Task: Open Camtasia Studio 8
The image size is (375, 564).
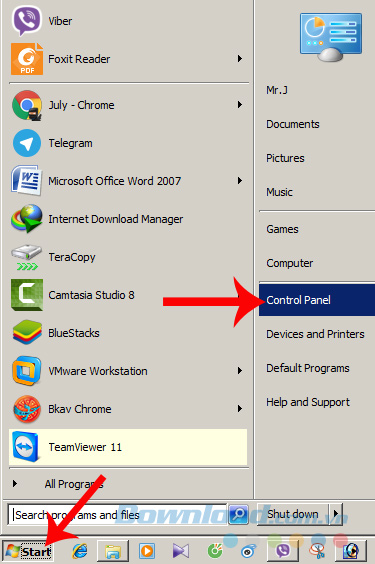Action: click(x=129, y=295)
